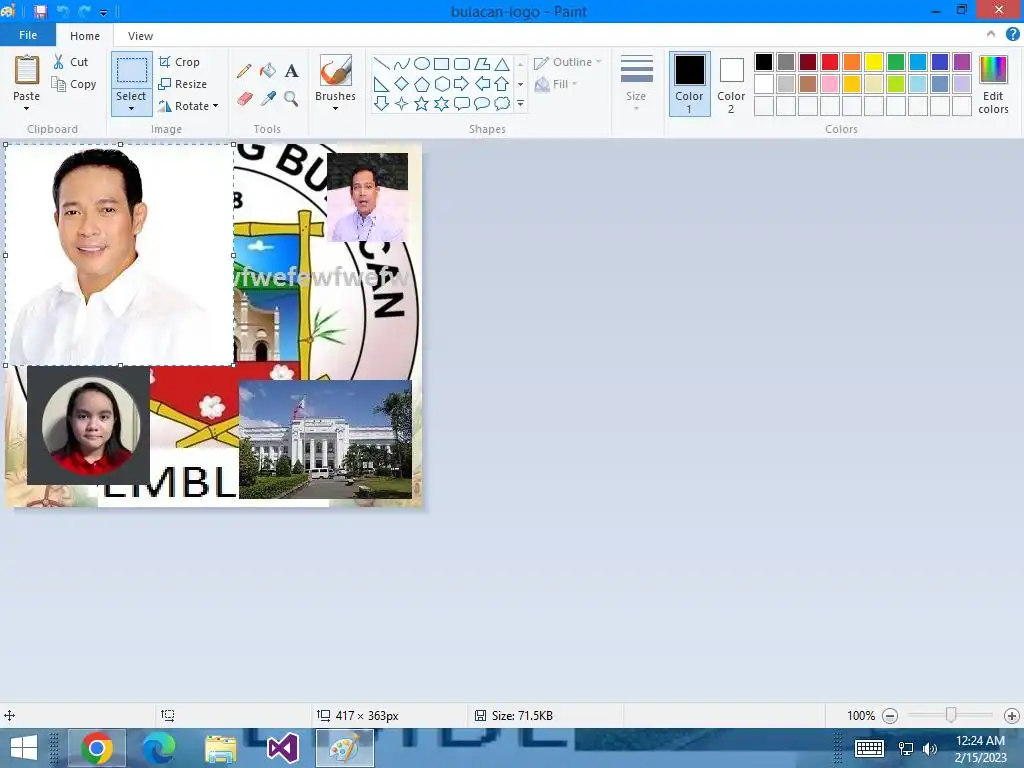Image resolution: width=1024 pixels, height=768 pixels.
Task: Select the Pencil tool
Action: [244, 71]
